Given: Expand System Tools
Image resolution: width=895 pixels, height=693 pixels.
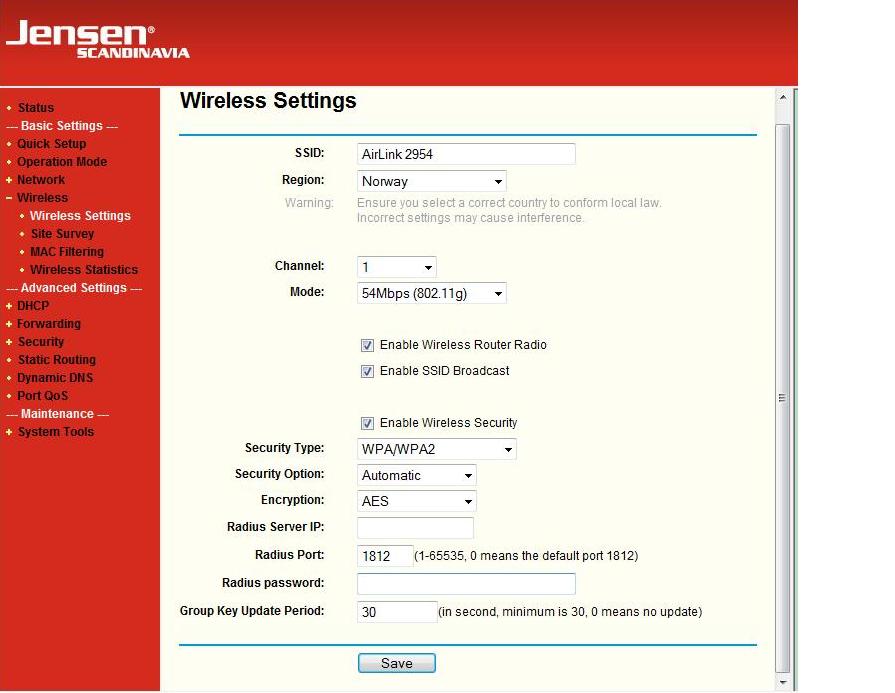Looking at the screenshot, I should point(55,432).
